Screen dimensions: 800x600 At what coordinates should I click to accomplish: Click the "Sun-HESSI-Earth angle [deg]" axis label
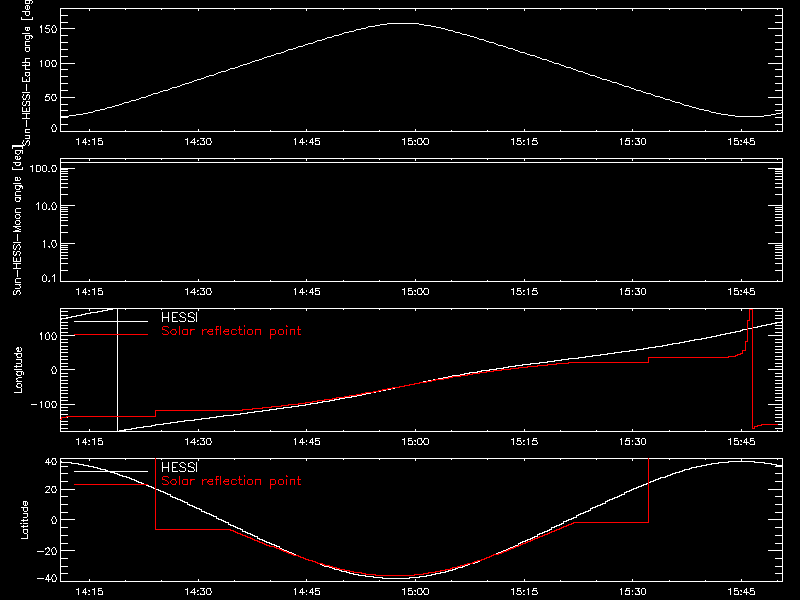(x=27, y=72)
